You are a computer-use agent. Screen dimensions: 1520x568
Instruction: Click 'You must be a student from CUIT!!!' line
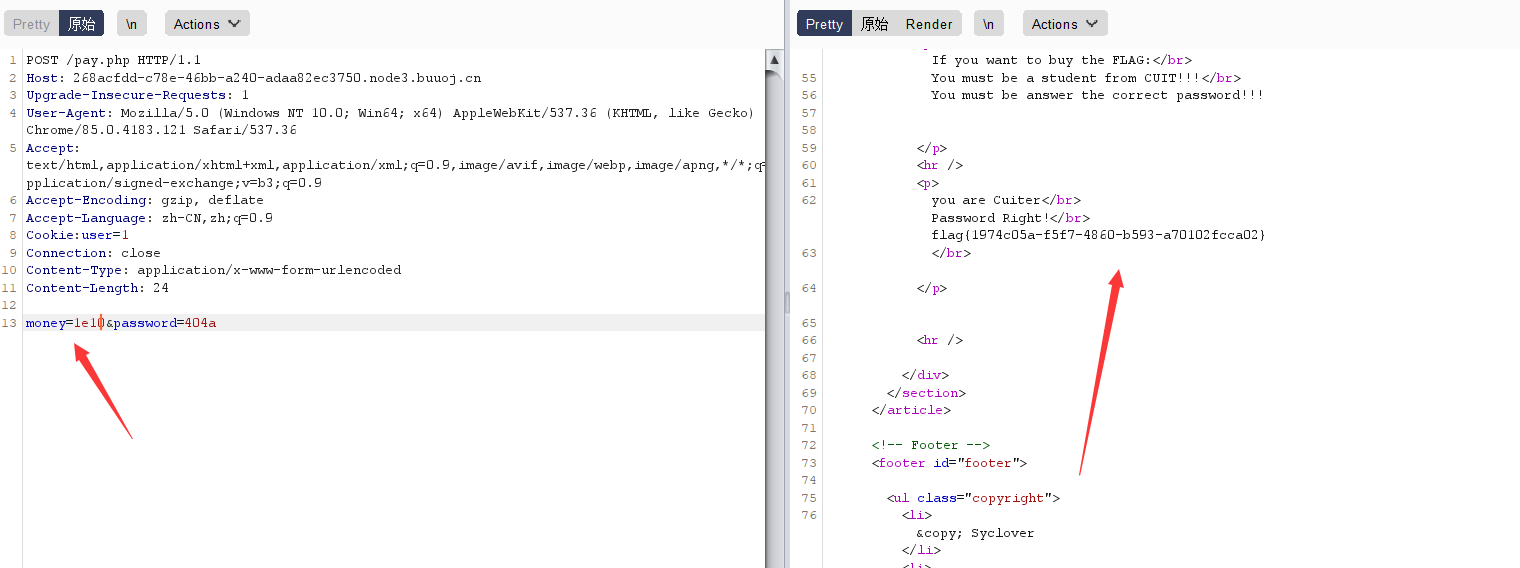[x=1086, y=78]
